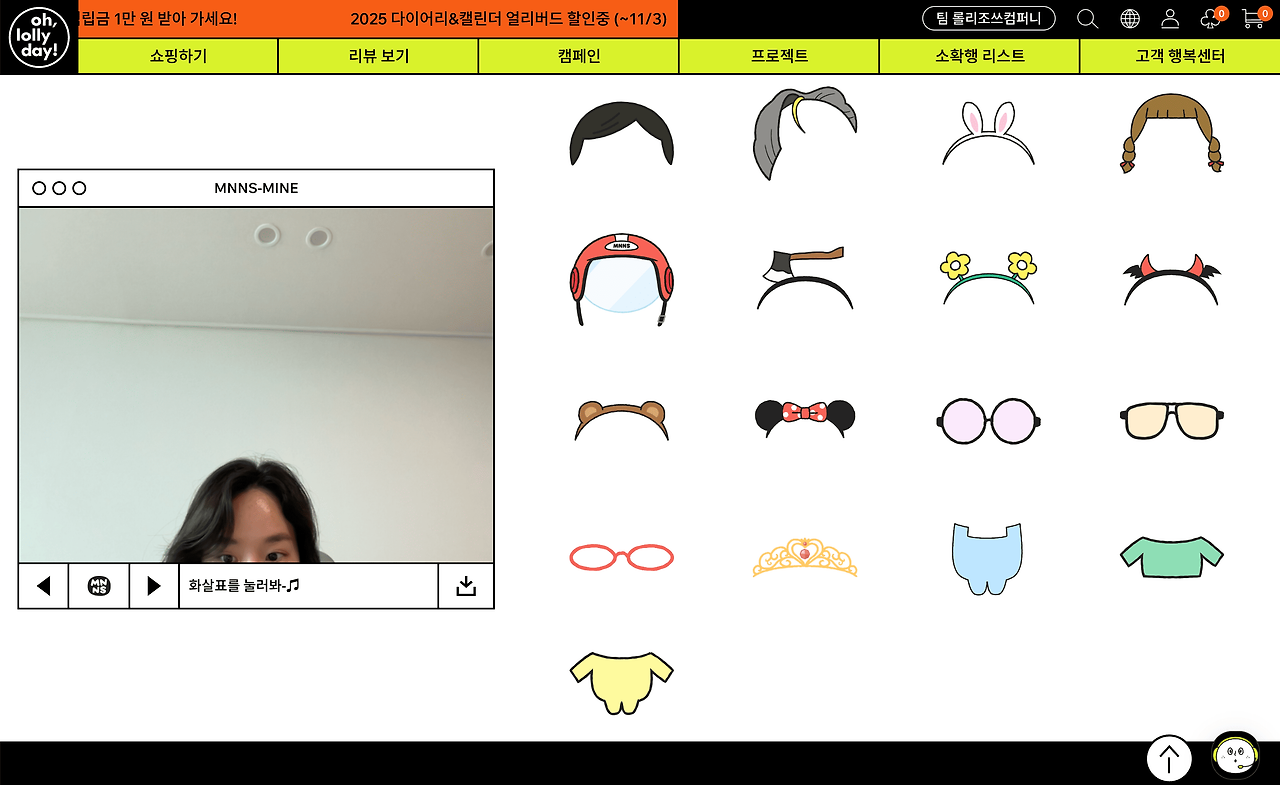1280x785 pixels.
Task: Go to oh, lolly day! home logo
Action: (39, 37)
